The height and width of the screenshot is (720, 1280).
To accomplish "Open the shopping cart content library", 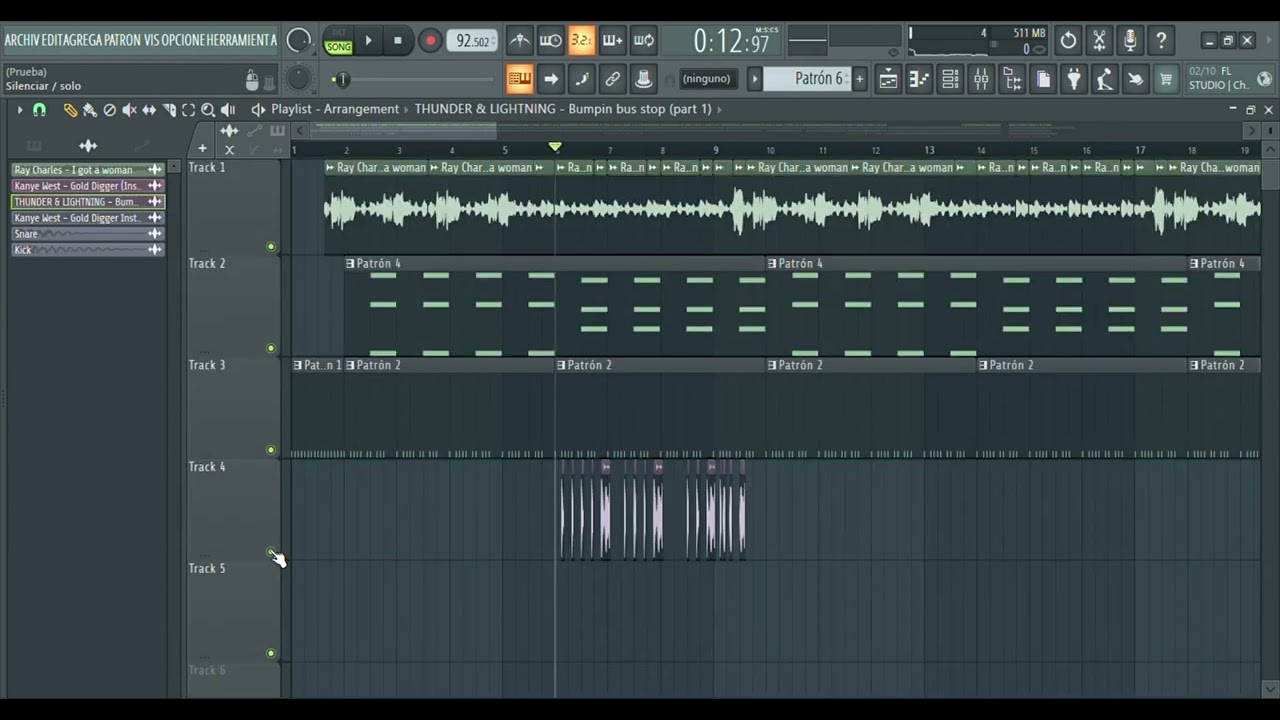I will (x=1166, y=79).
